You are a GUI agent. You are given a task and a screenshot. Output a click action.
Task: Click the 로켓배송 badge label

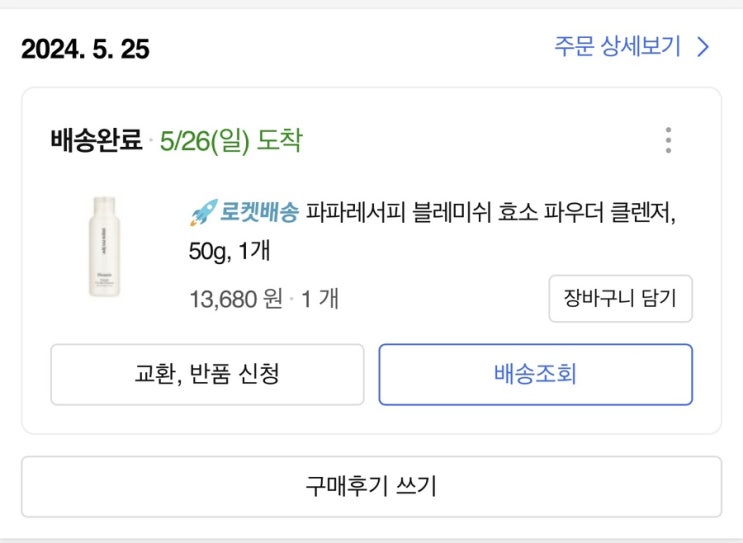[260, 213]
